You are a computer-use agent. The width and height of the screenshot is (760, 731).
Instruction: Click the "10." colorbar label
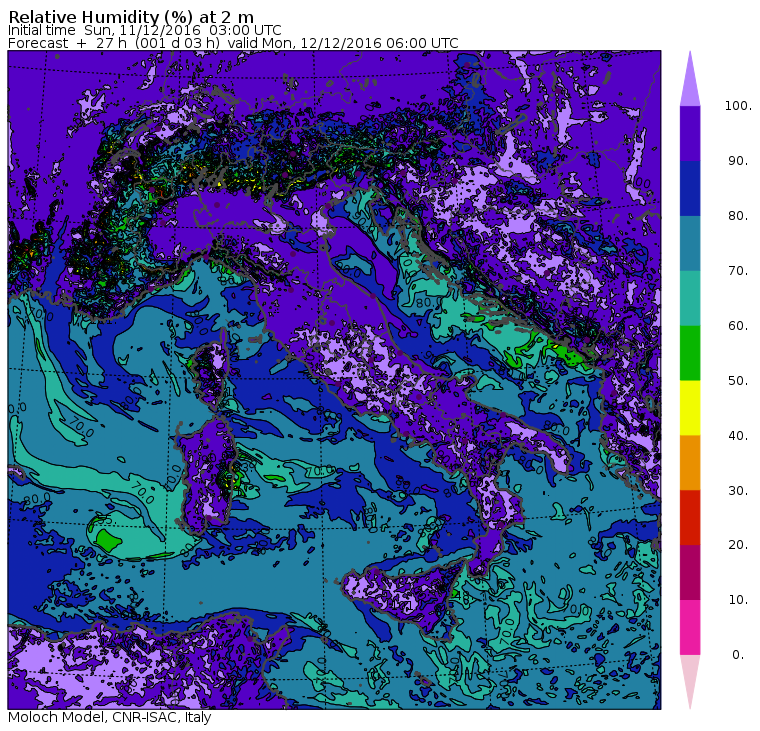pos(738,600)
